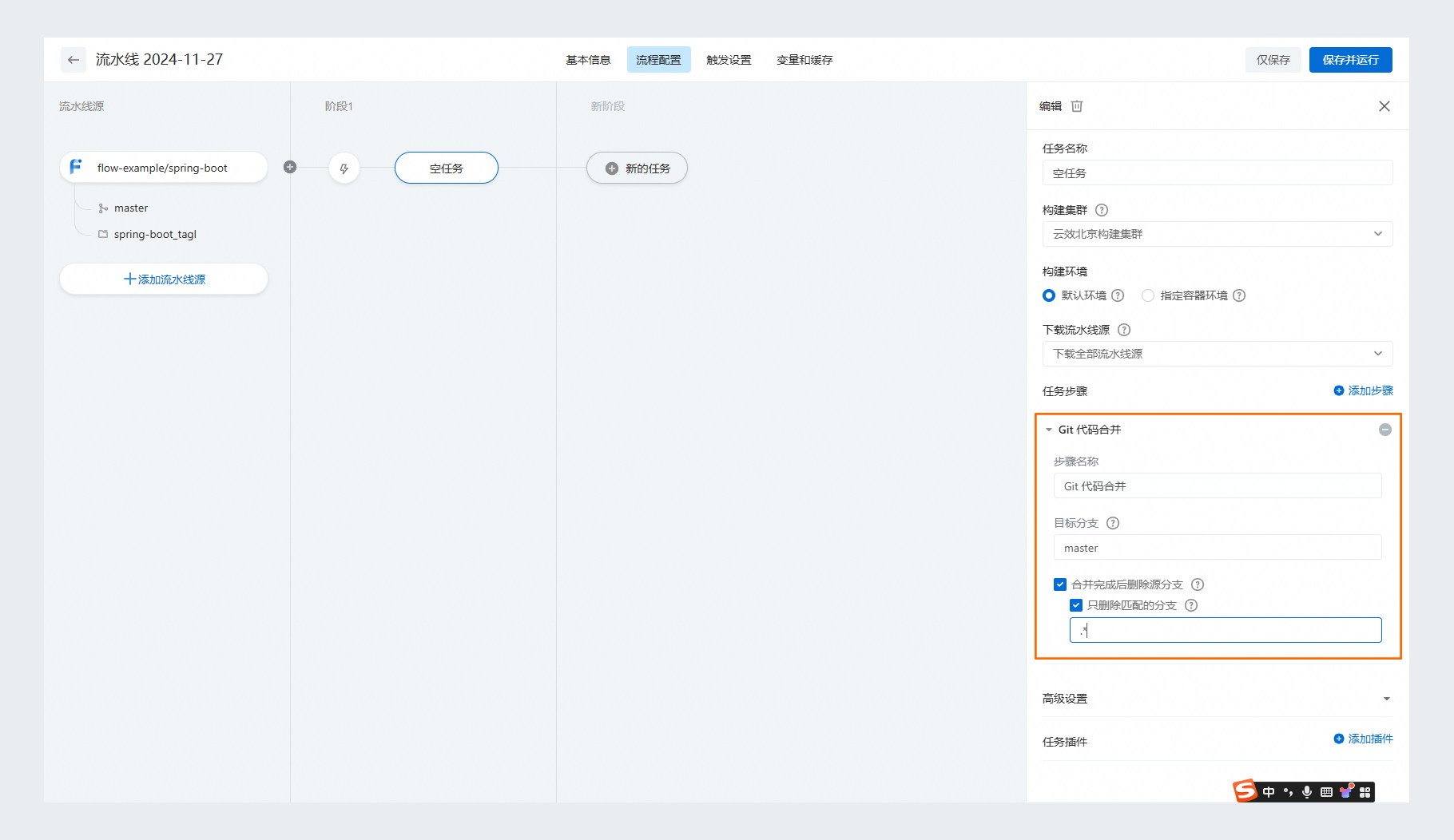Click 添加步骤 link
The image size is (1454, 840).
(1363, 390)
